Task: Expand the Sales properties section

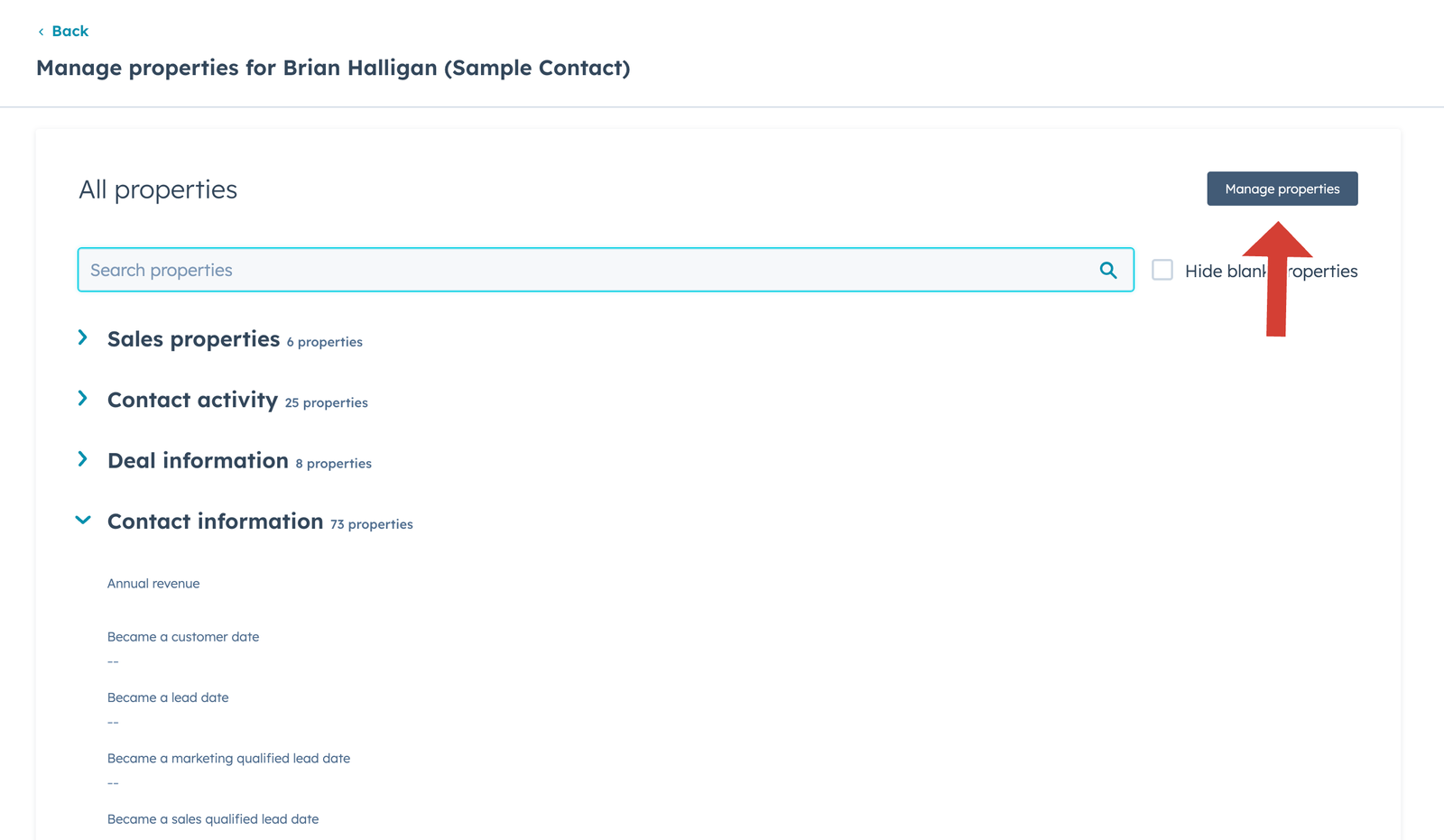Action: pos(83,338)
